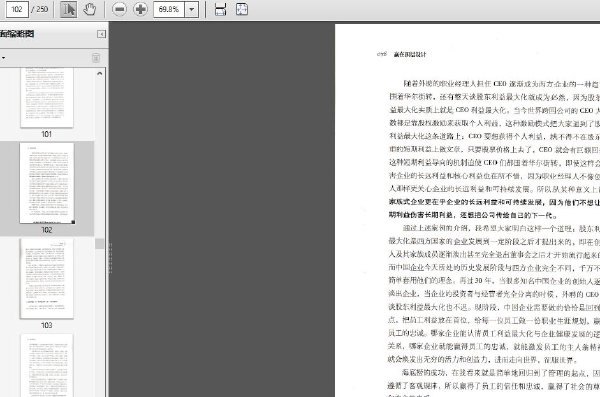Open the zoom percentage dropdown arrow
Image resolution: width=600 pixels, height=397 pixels.
pyautogui.click(x=192, y=9)
